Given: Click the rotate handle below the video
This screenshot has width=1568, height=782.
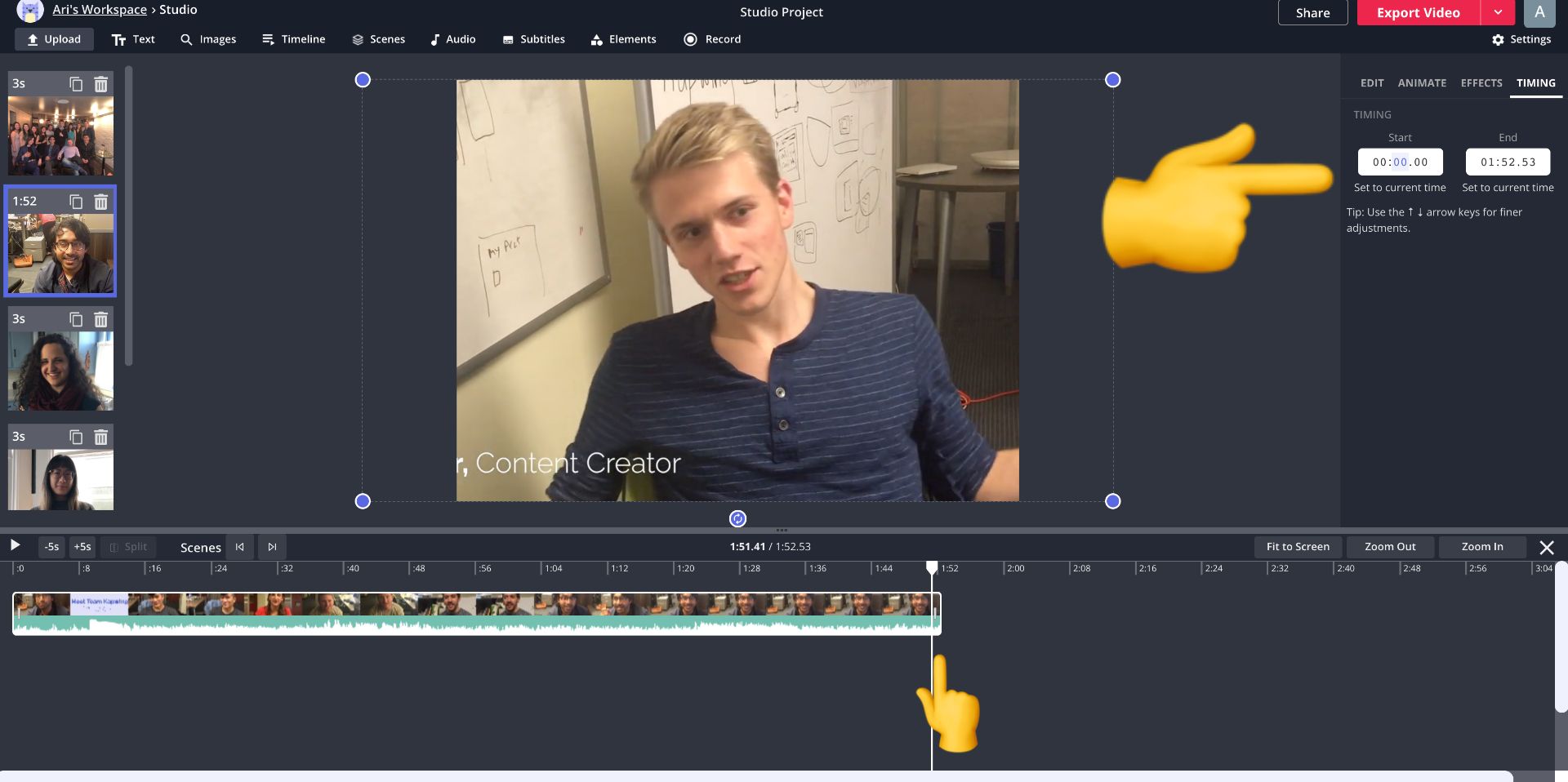Looking at the screenshot, I should tap(737, 519).
